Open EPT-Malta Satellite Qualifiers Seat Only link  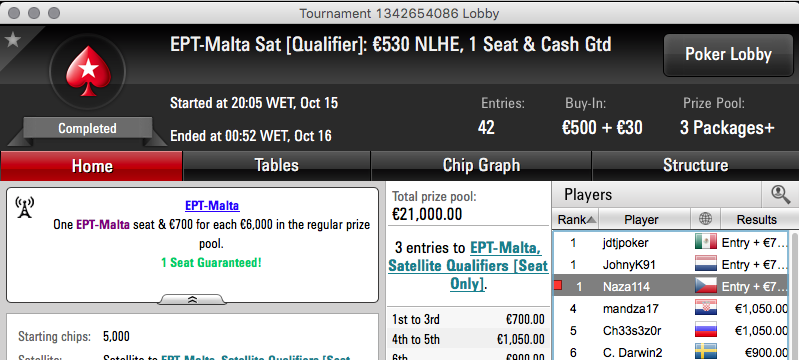click(x=468, y=266)
